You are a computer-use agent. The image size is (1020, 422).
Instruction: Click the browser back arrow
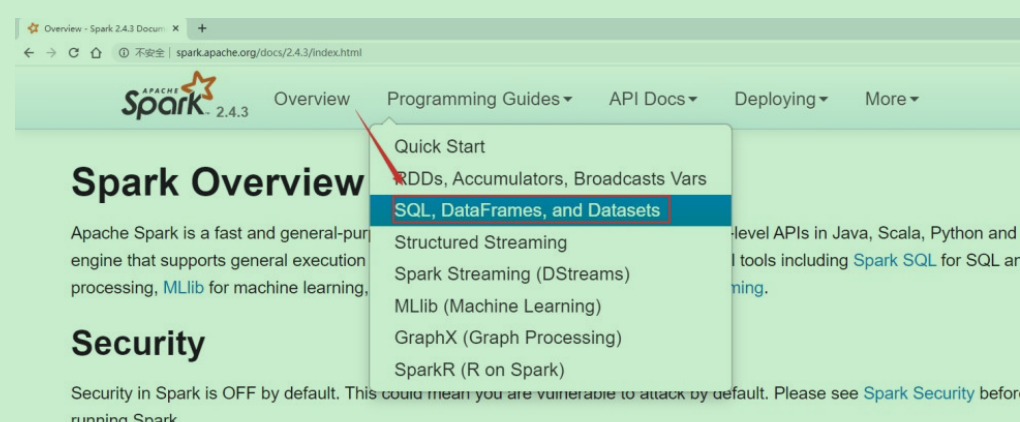(29, 53)
